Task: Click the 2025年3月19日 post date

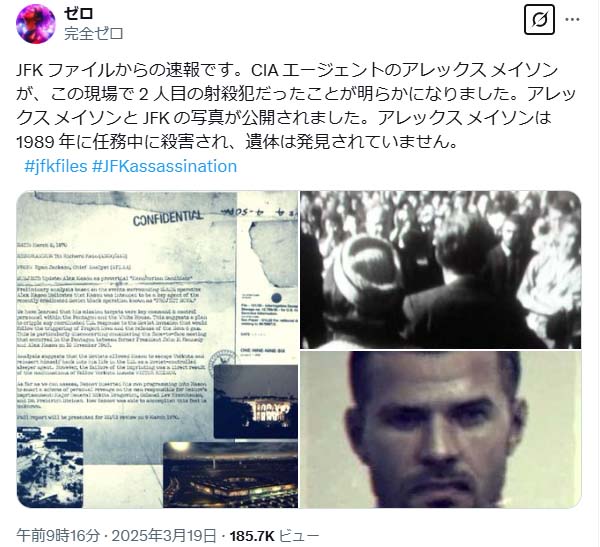Action: [x=164, y=536]
